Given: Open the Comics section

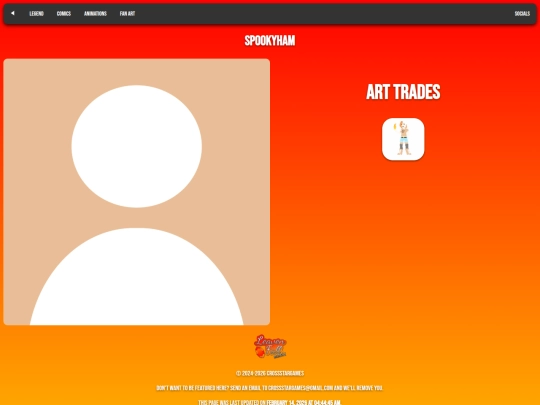Looking at the screenshot, I should point(64,14).
